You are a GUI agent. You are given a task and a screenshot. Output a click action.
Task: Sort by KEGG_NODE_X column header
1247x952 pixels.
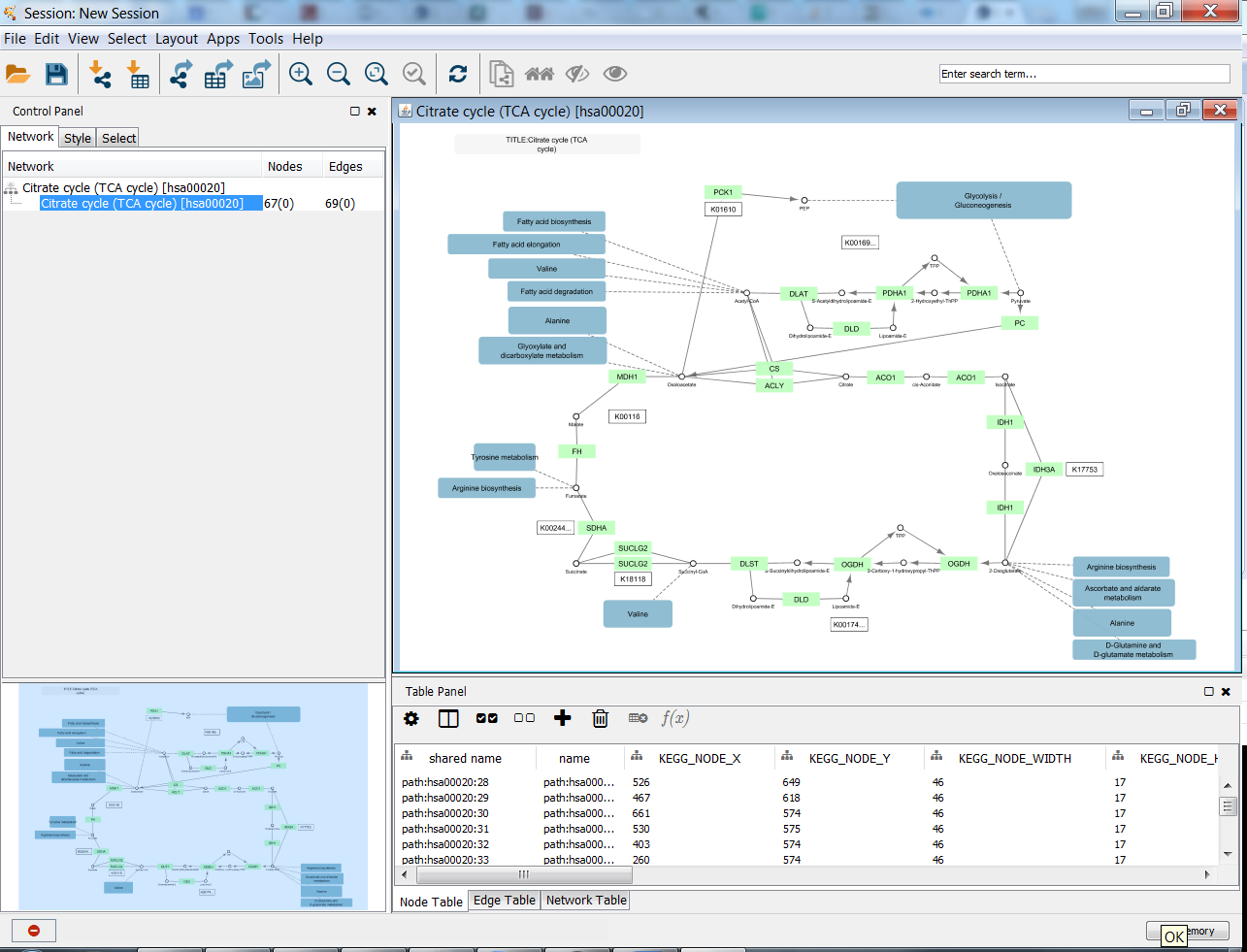pos(700,759)
